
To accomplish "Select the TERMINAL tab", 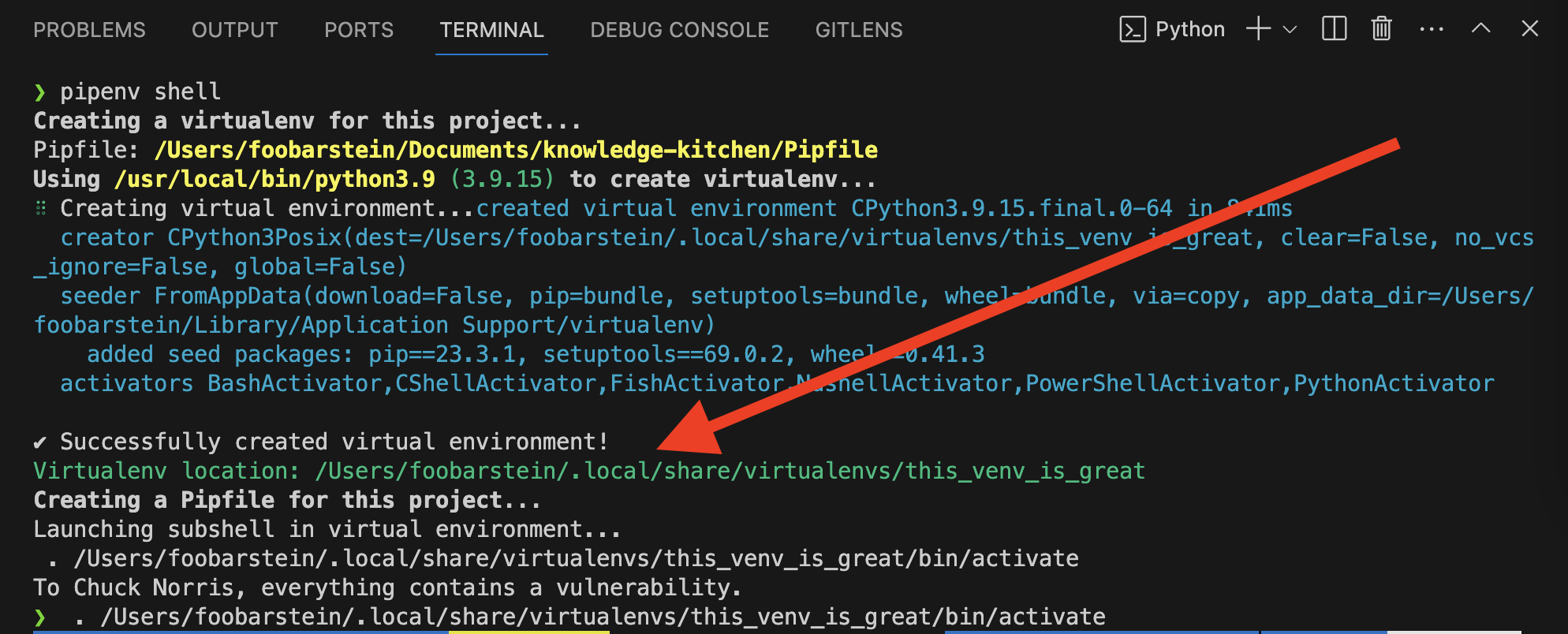I will point(492,30).
